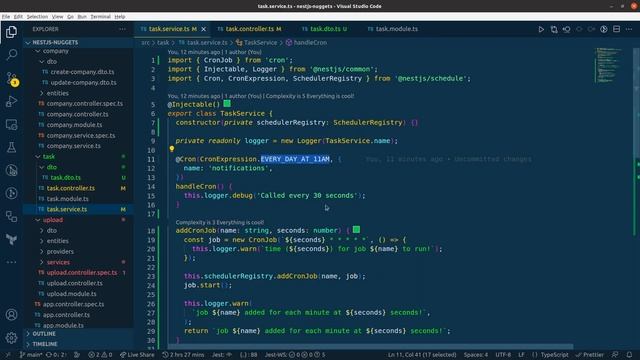
Task: Run the code with play icon
Action: click(x=541, y=29)
